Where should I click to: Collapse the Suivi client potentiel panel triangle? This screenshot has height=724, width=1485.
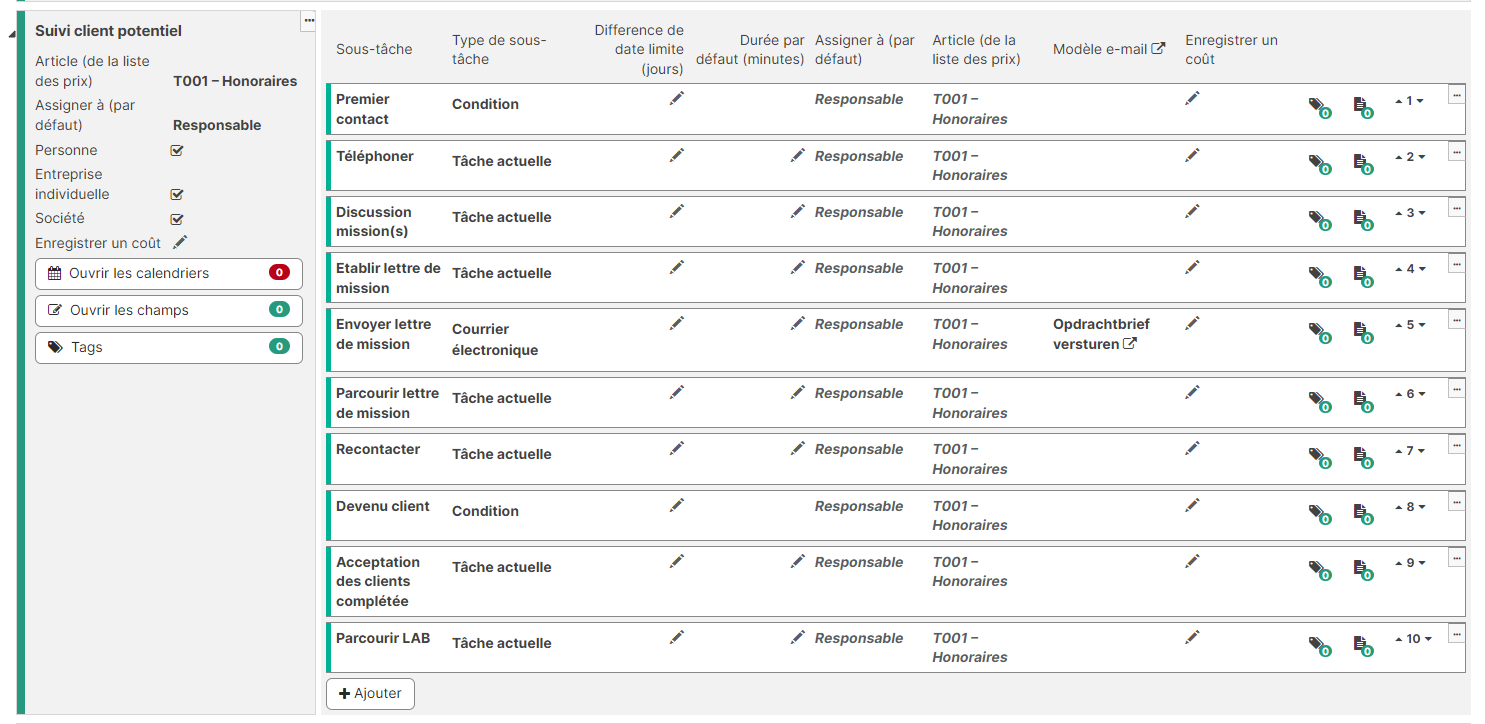[12, 34]
